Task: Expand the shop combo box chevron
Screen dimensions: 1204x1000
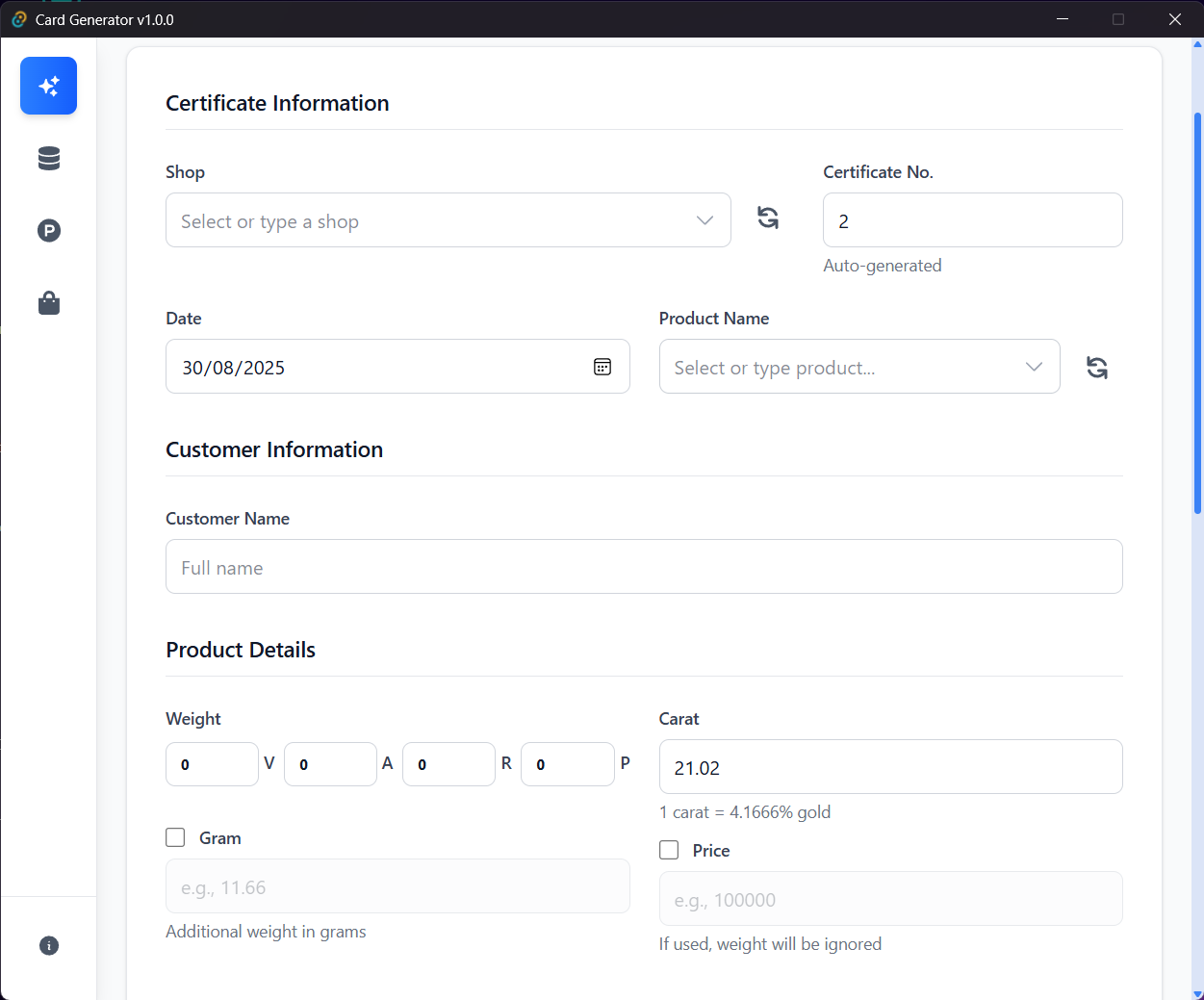Action: click(x=704, y=219)
